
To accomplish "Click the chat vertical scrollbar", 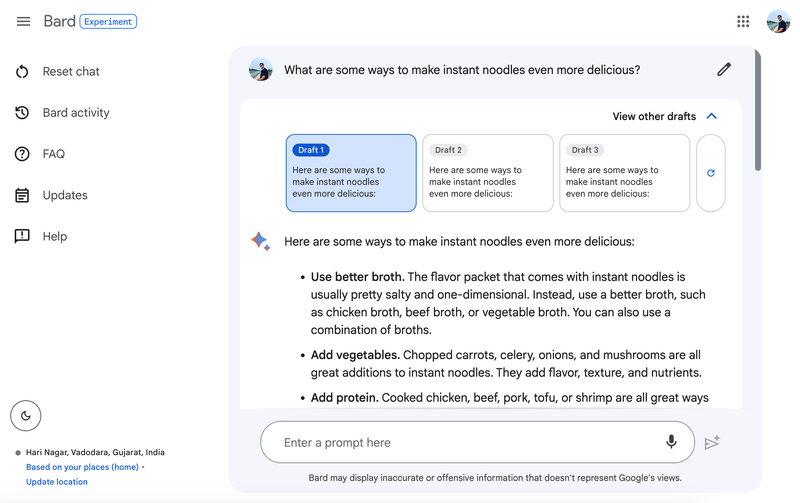I will (758, 110).
